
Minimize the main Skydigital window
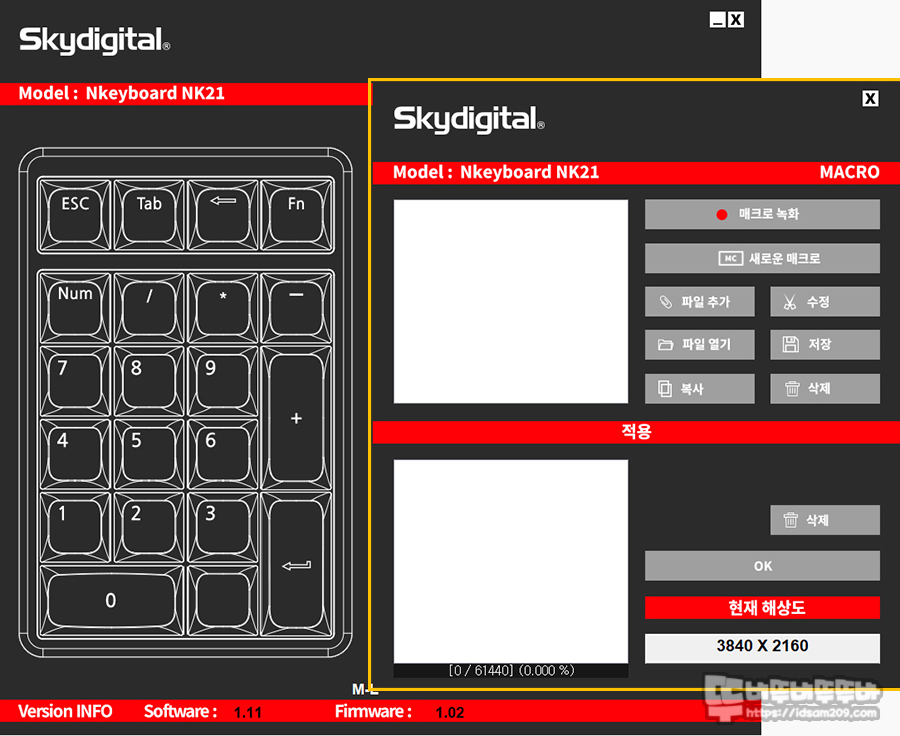[717, 20]
